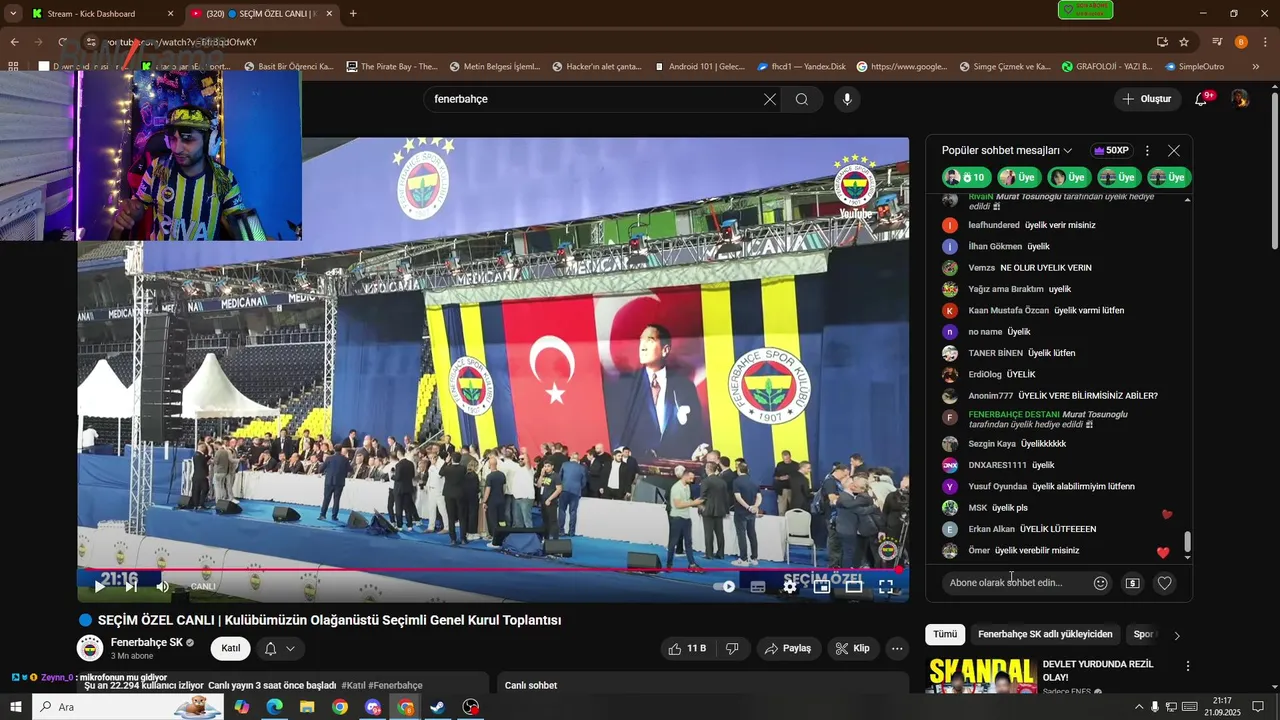
Task: Select Fenerbahçe SK adlı yükleyiciden chip
Action: 1045,634
